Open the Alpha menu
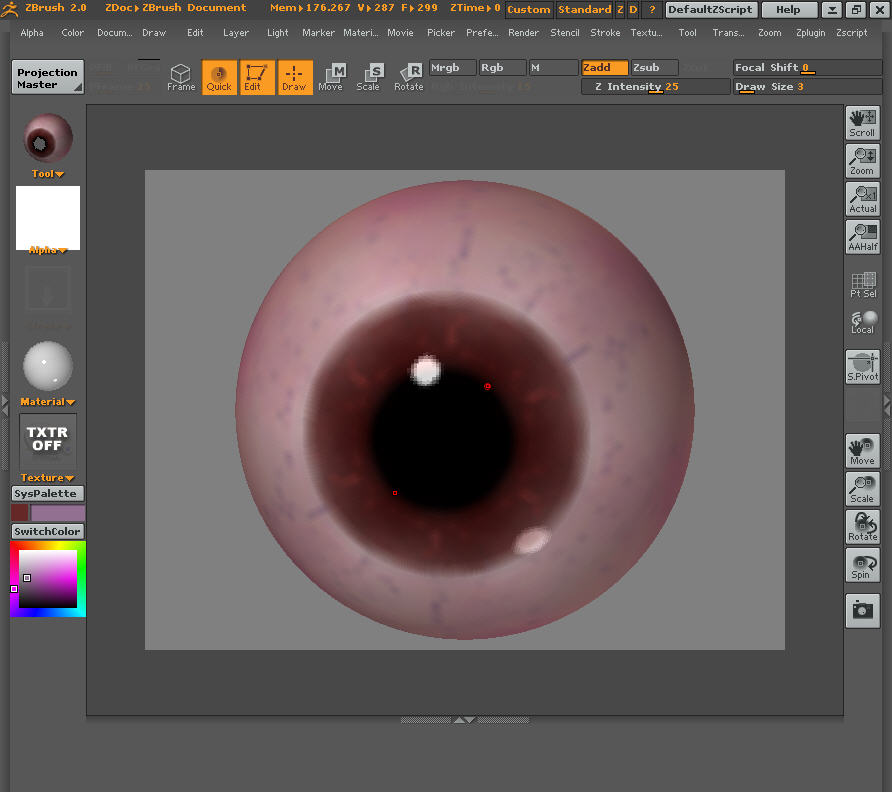892x792 pixels. tap(32, 33)
